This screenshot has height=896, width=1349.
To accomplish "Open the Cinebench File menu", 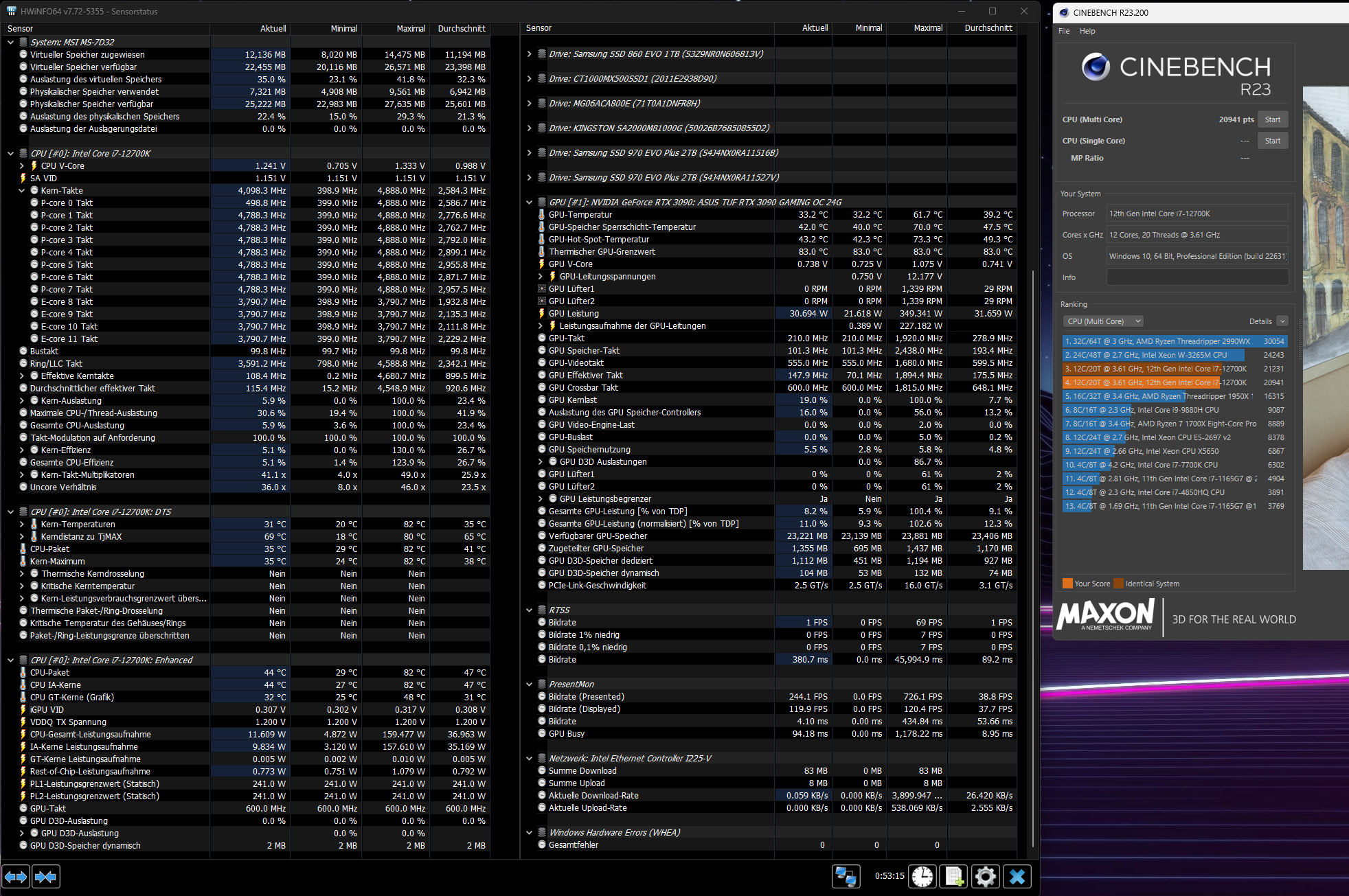I will click(1064, 31).
